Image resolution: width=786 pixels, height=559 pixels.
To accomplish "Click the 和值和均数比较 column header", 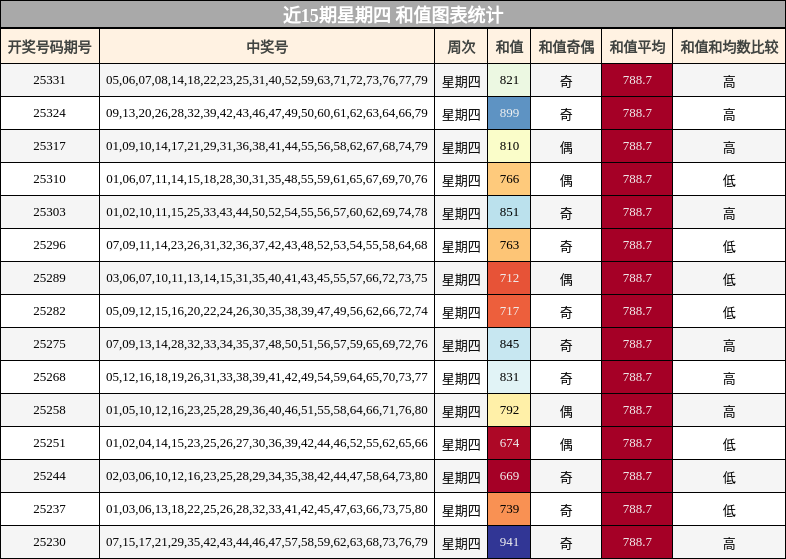I will [729, 47].
